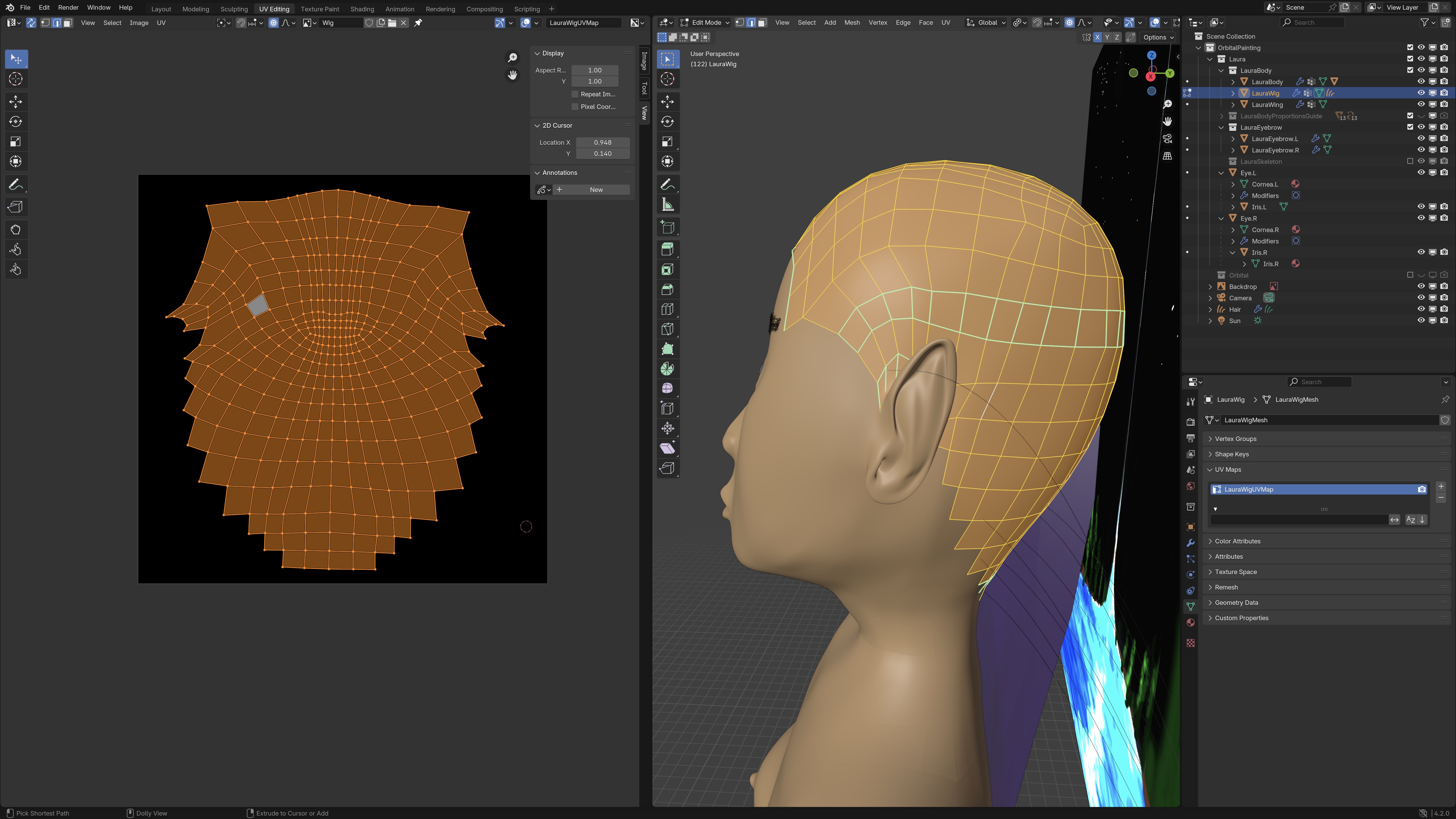The image size is (1456, 819).
Task: Adjust the Aspect Ratio X value field
Action: pos(595,70)
